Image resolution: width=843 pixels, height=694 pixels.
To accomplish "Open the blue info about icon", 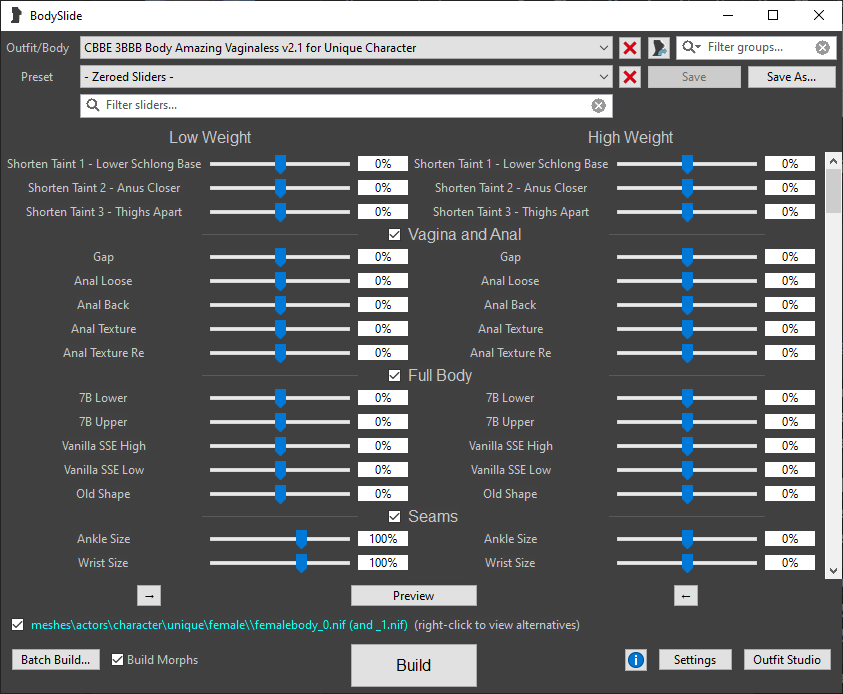I will [635, 660].
